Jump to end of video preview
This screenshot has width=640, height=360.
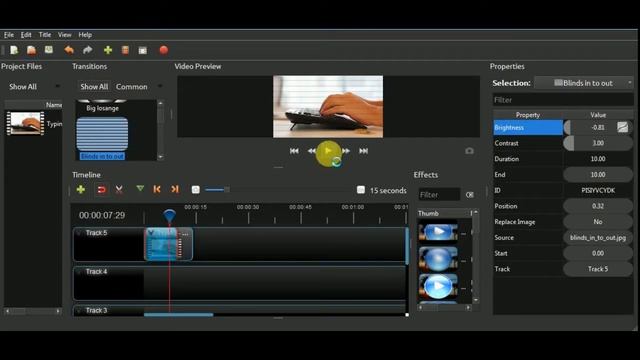click(363, 151)
